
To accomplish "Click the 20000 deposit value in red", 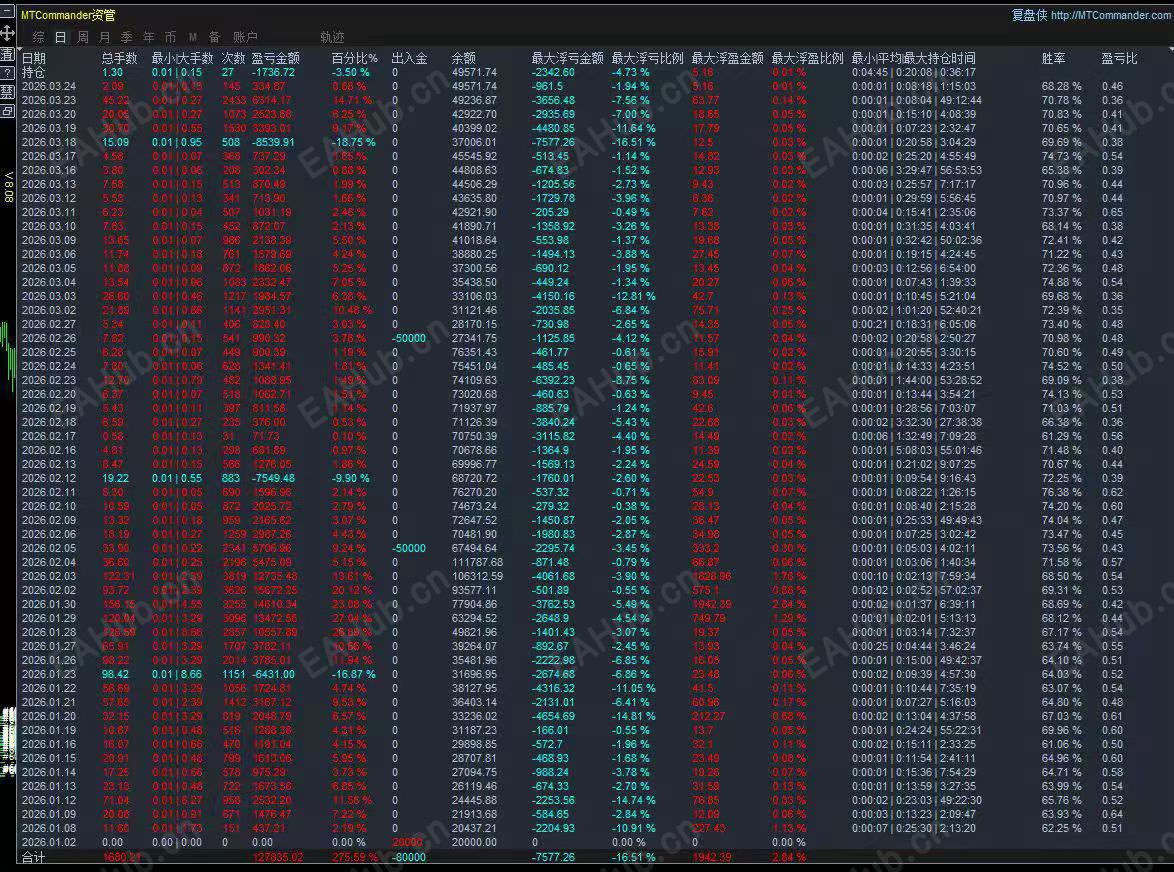I will [408, 842].
